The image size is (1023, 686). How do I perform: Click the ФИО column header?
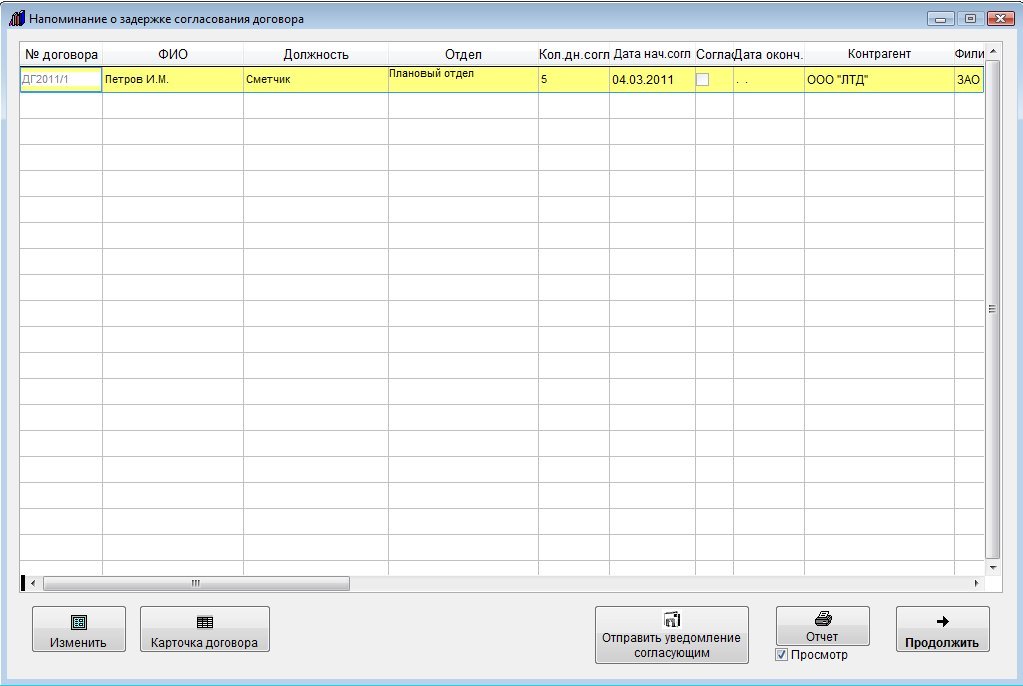tap(173, 54)
